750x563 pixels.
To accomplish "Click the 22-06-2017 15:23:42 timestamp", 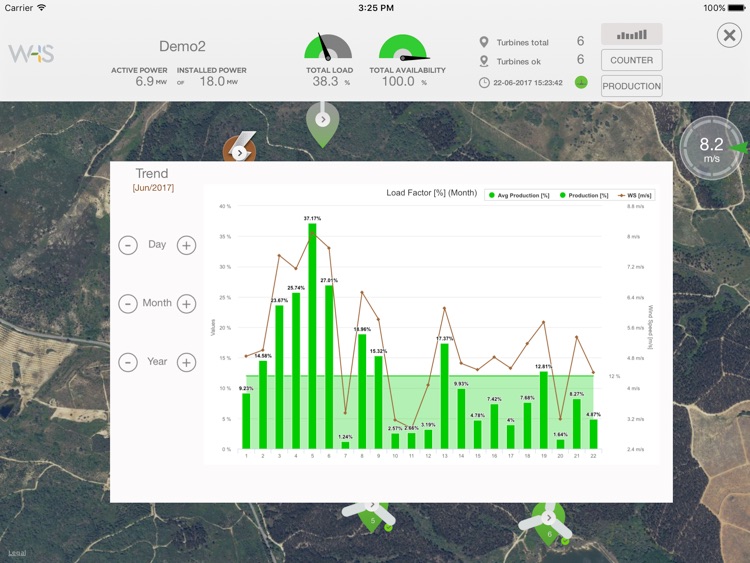I will click(528, 83).
